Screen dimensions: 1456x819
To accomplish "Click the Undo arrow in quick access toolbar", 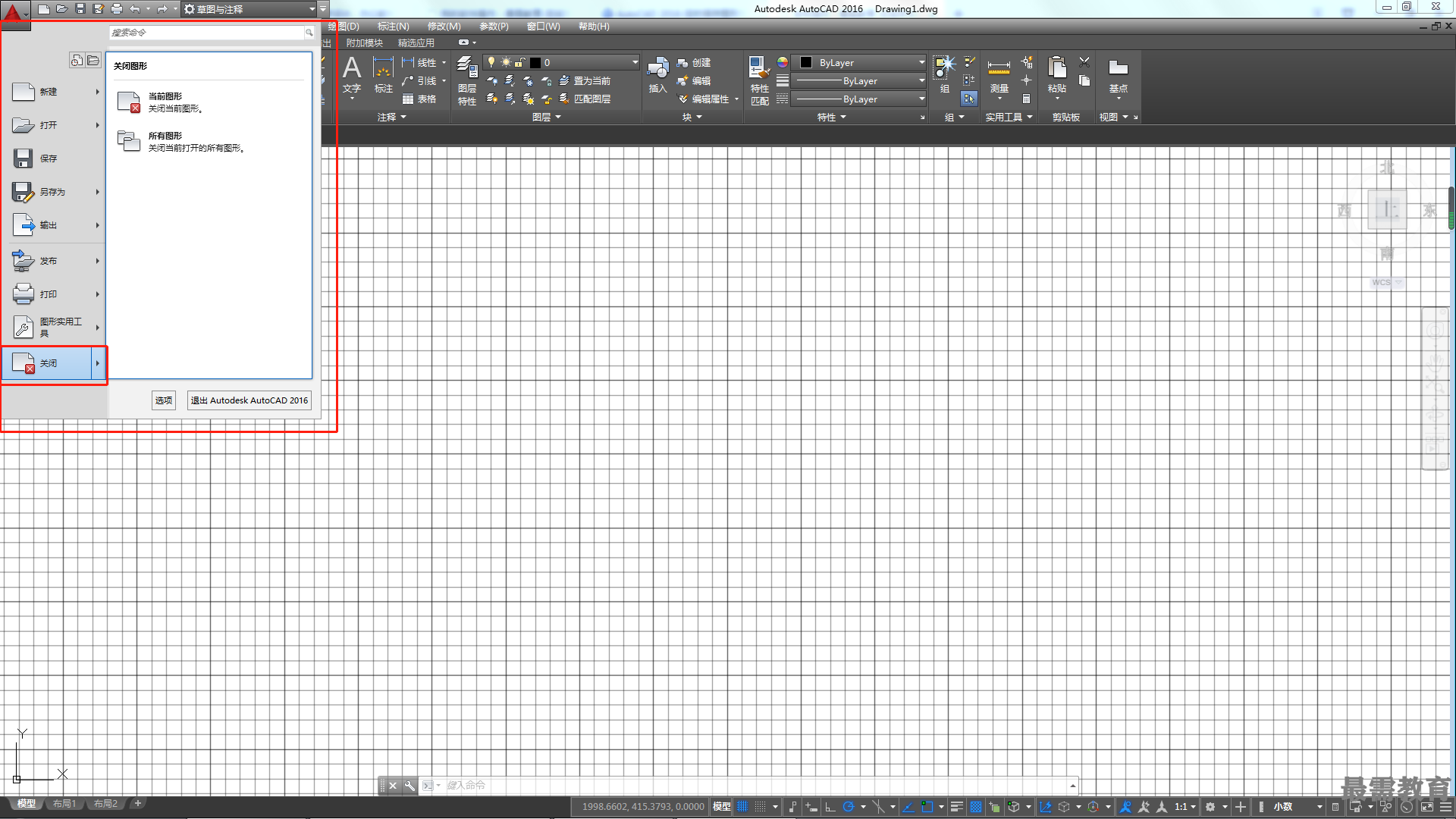I will (134, 9).
